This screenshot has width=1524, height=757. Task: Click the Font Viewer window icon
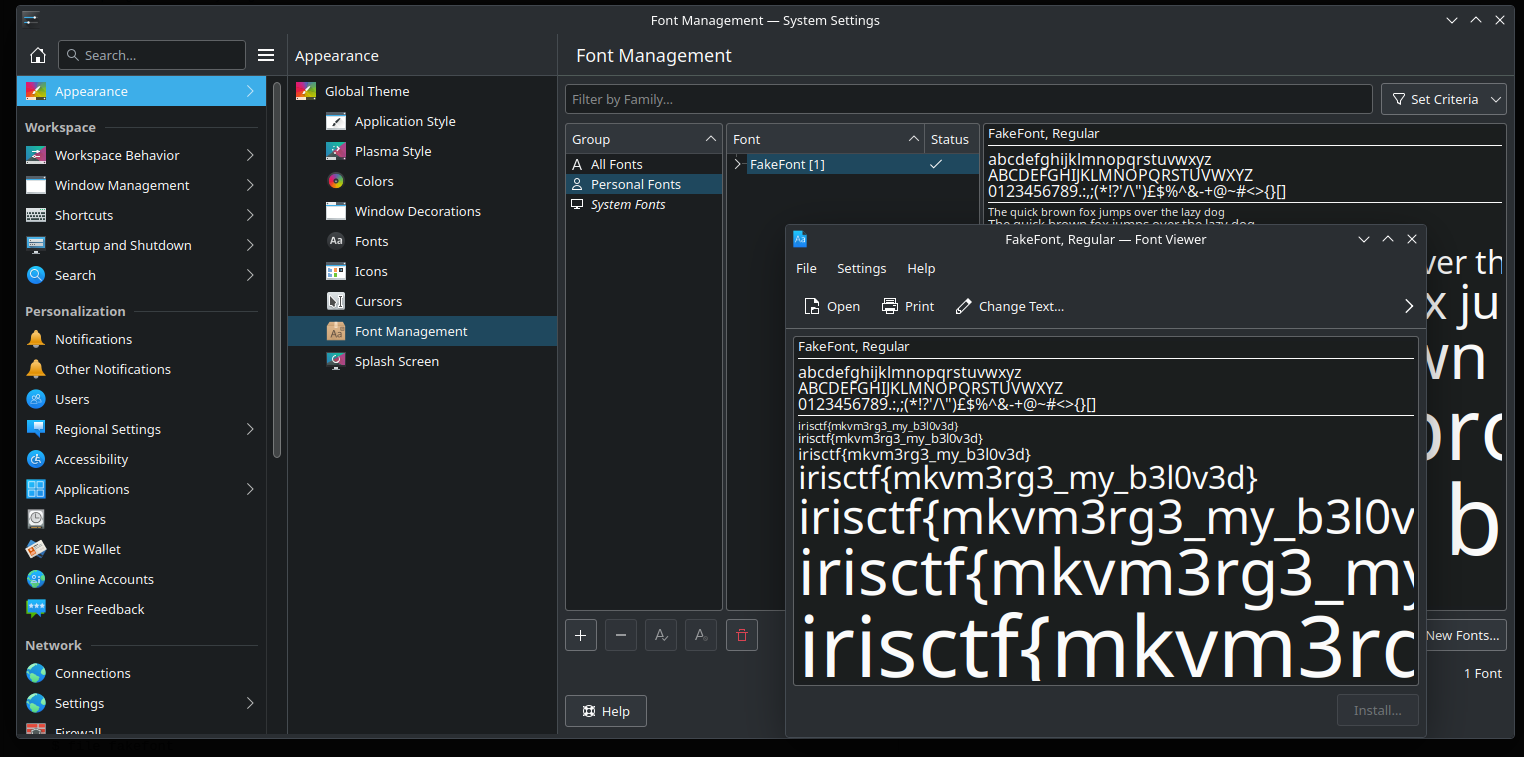coord(800,239)
